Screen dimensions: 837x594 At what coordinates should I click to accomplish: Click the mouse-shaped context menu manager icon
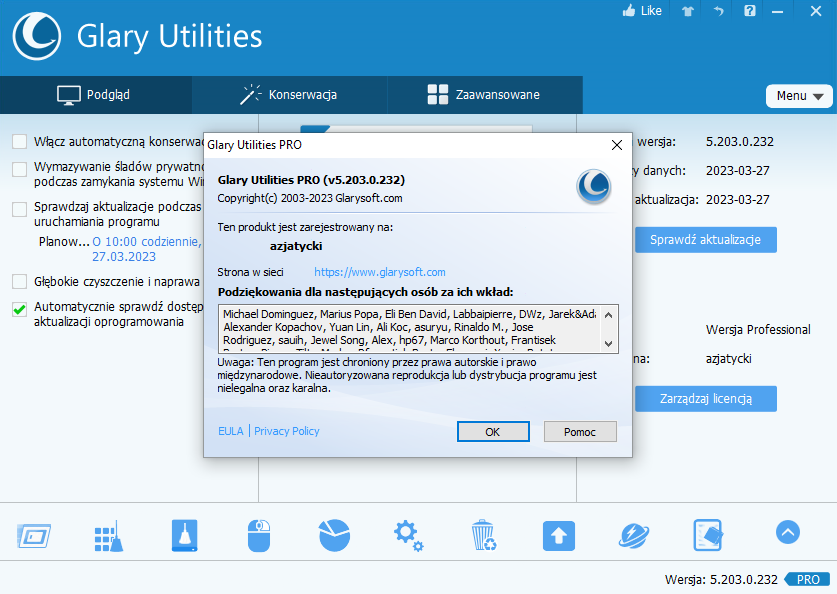point(259,535)
